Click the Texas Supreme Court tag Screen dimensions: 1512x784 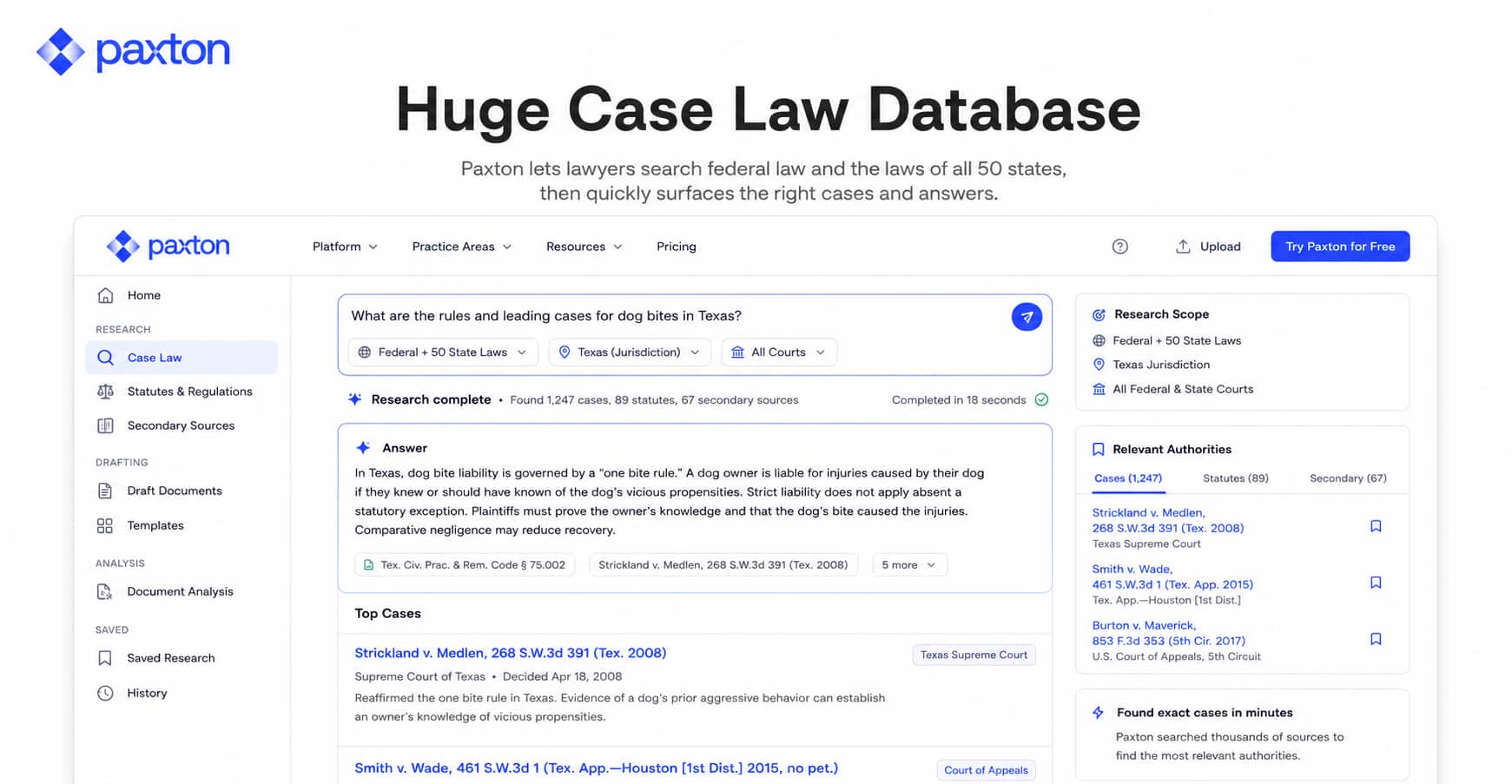tap(974, 655)
